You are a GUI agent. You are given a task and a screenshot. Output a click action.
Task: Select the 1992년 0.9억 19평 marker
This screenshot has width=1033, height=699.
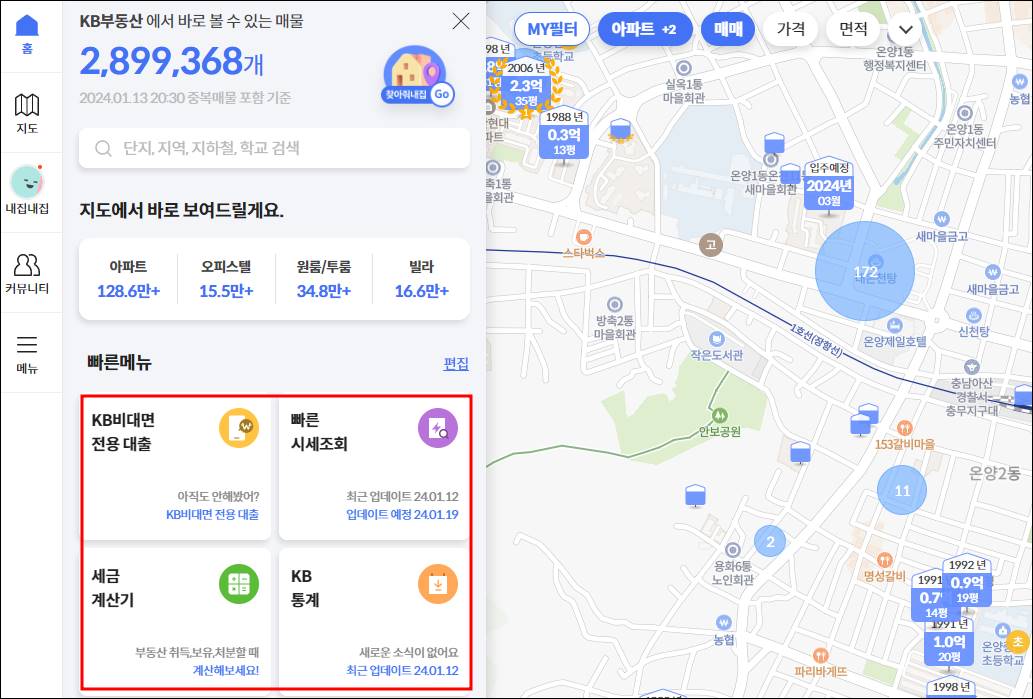coord(967,582)
